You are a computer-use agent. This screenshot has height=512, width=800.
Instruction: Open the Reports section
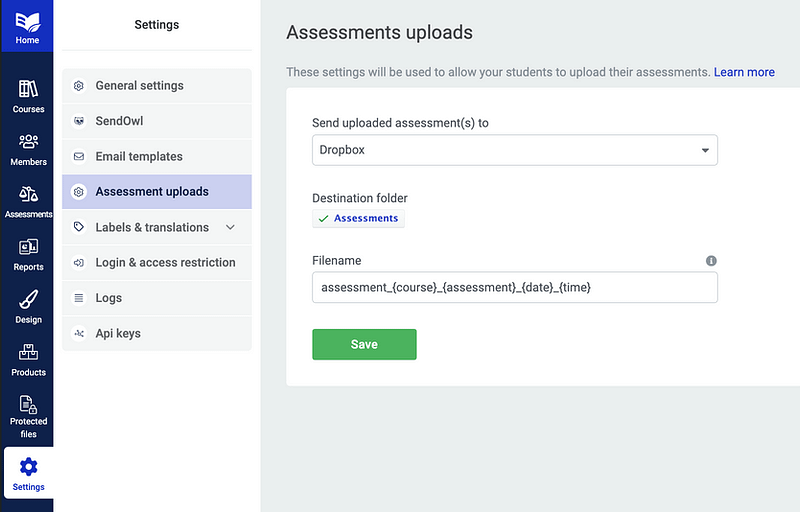[28, 247]
